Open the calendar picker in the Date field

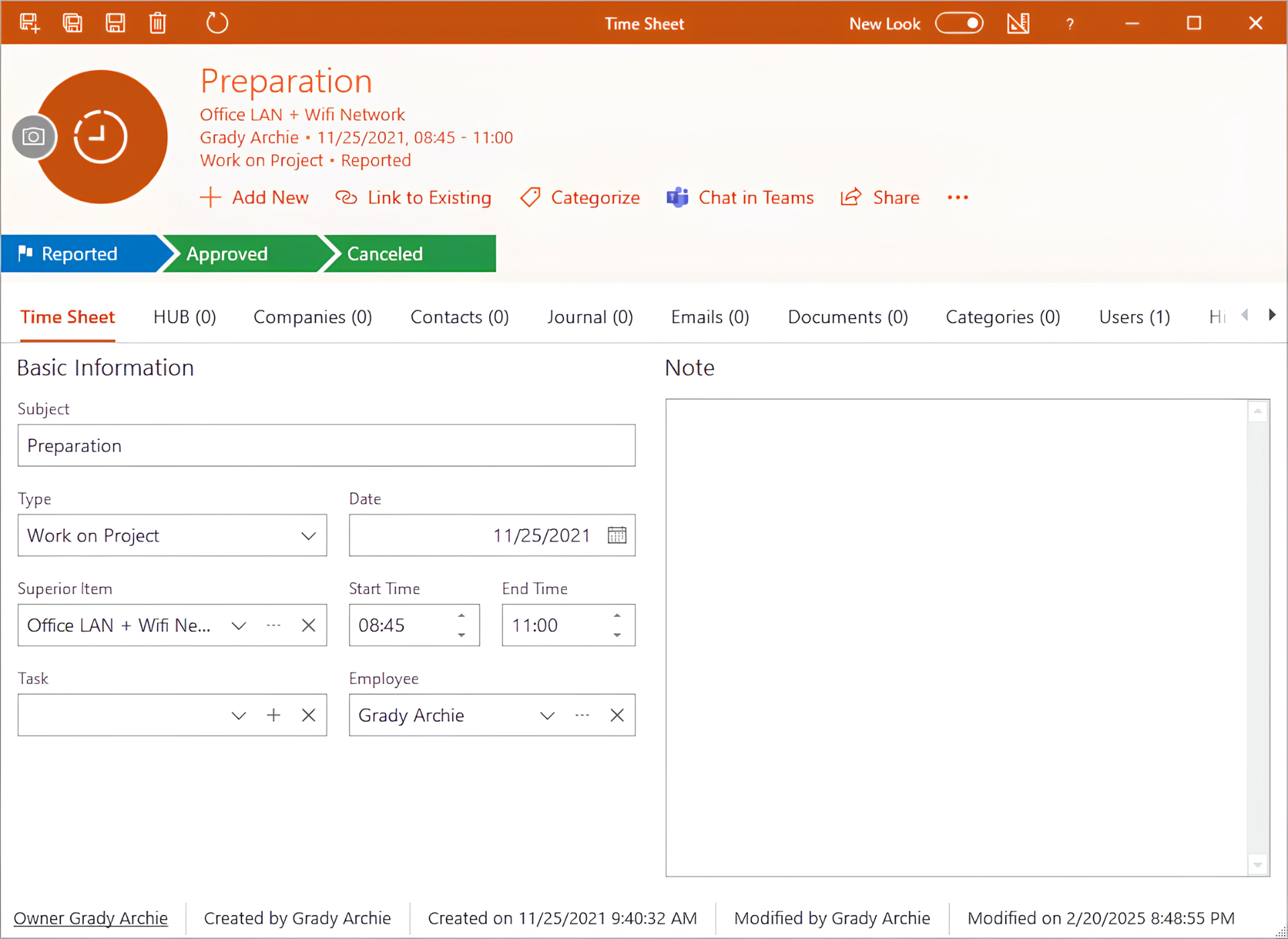click(x=616, y=535)
